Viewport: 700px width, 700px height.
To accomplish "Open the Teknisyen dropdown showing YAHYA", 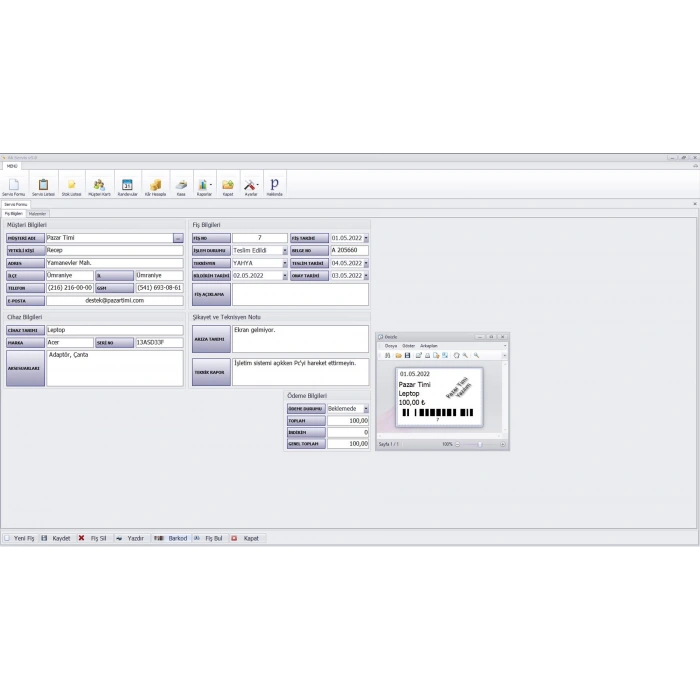I will (284, 263).
